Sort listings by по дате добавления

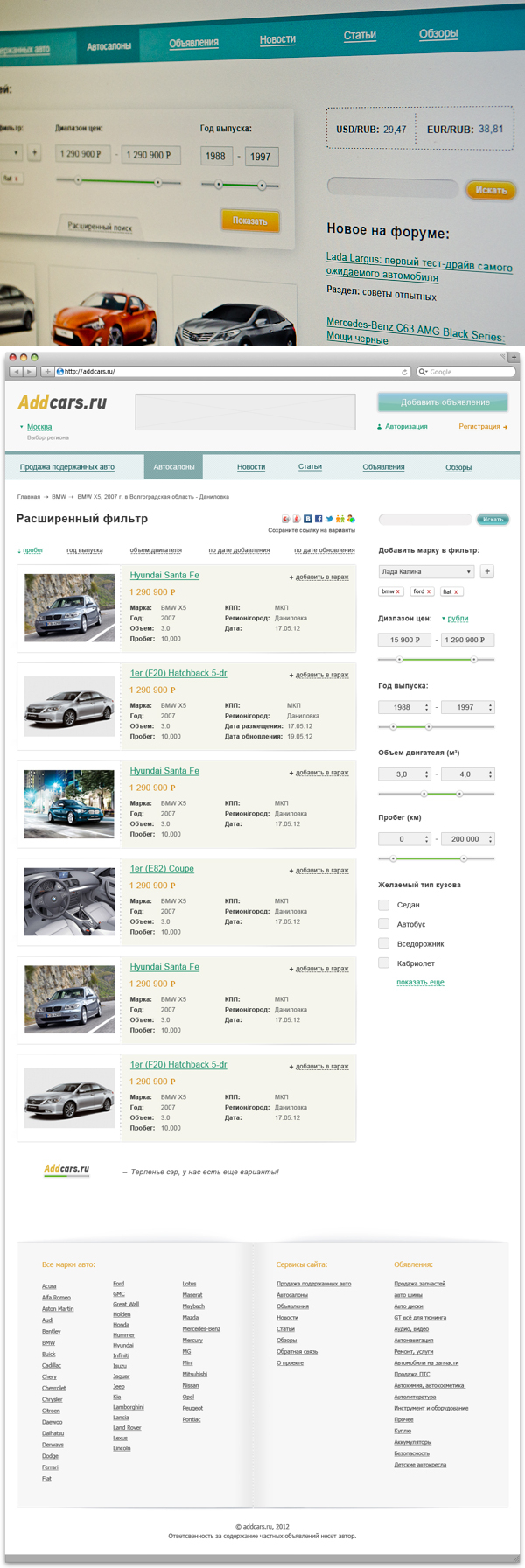[239, 550]
